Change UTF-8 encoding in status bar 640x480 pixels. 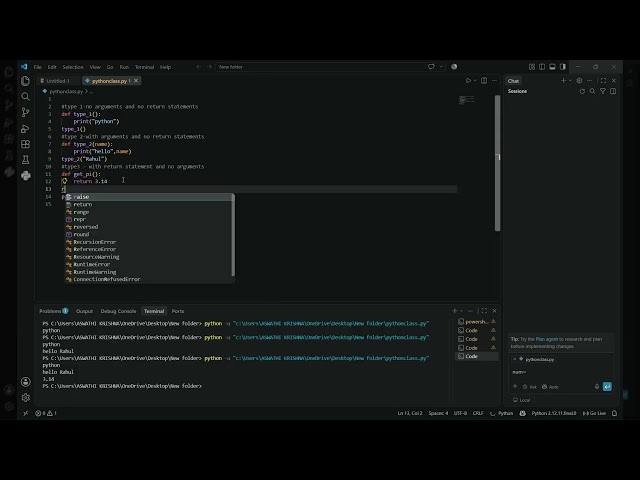460,413
